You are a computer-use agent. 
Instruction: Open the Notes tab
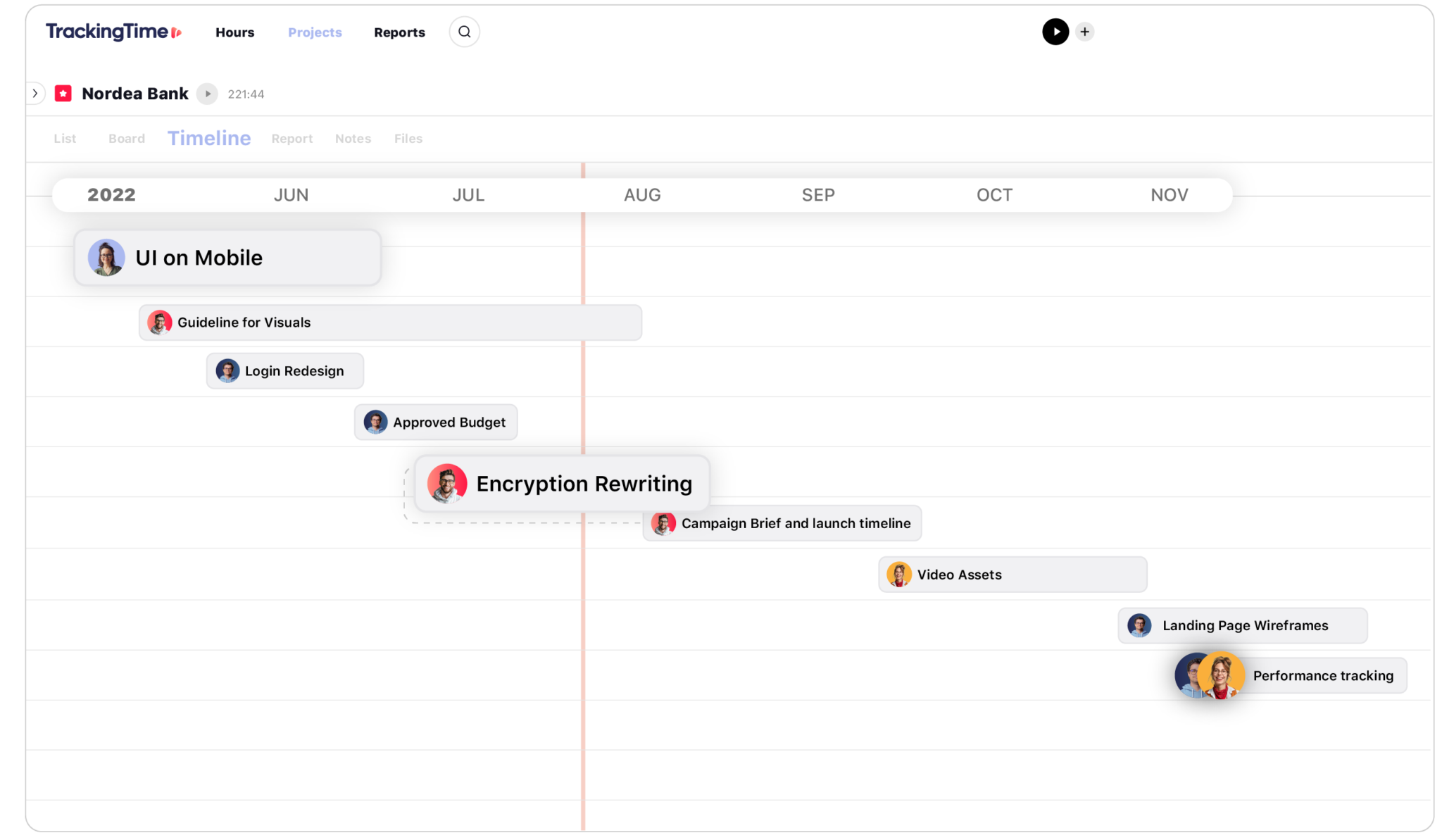click(353, 139)
